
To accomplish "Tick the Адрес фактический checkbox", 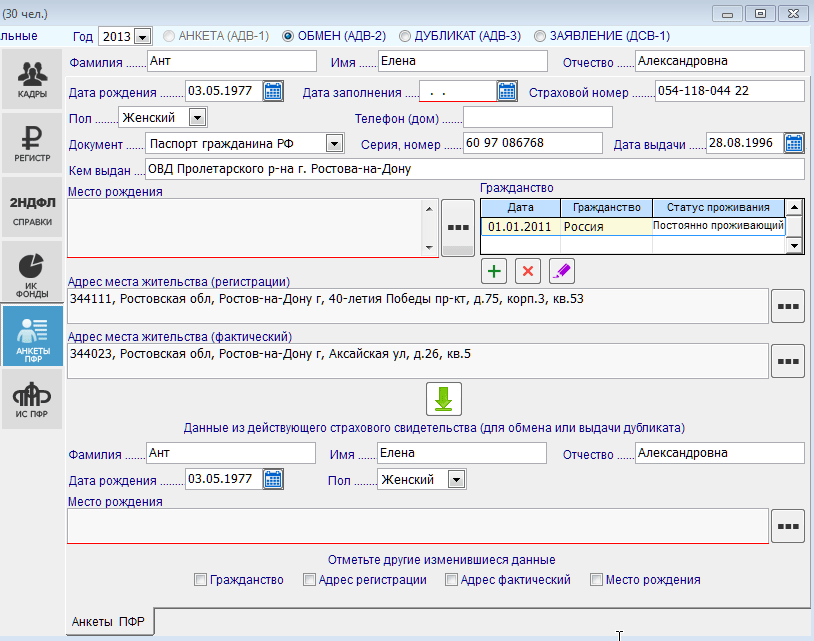I will tap(451, 579).
